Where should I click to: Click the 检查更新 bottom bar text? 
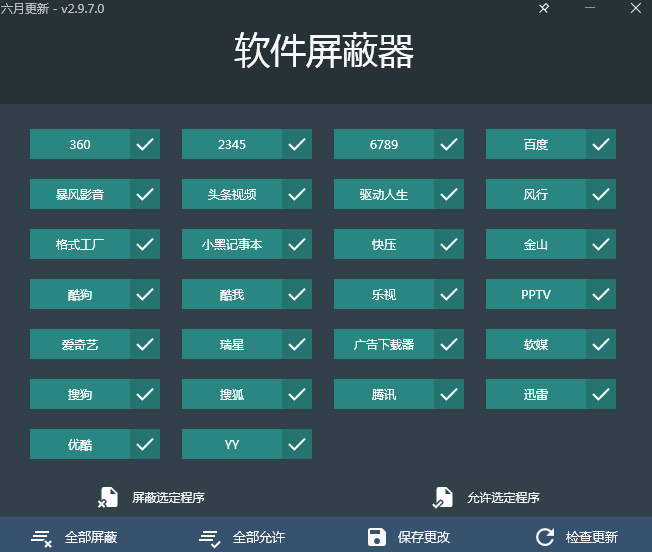[x=592, y=537]
